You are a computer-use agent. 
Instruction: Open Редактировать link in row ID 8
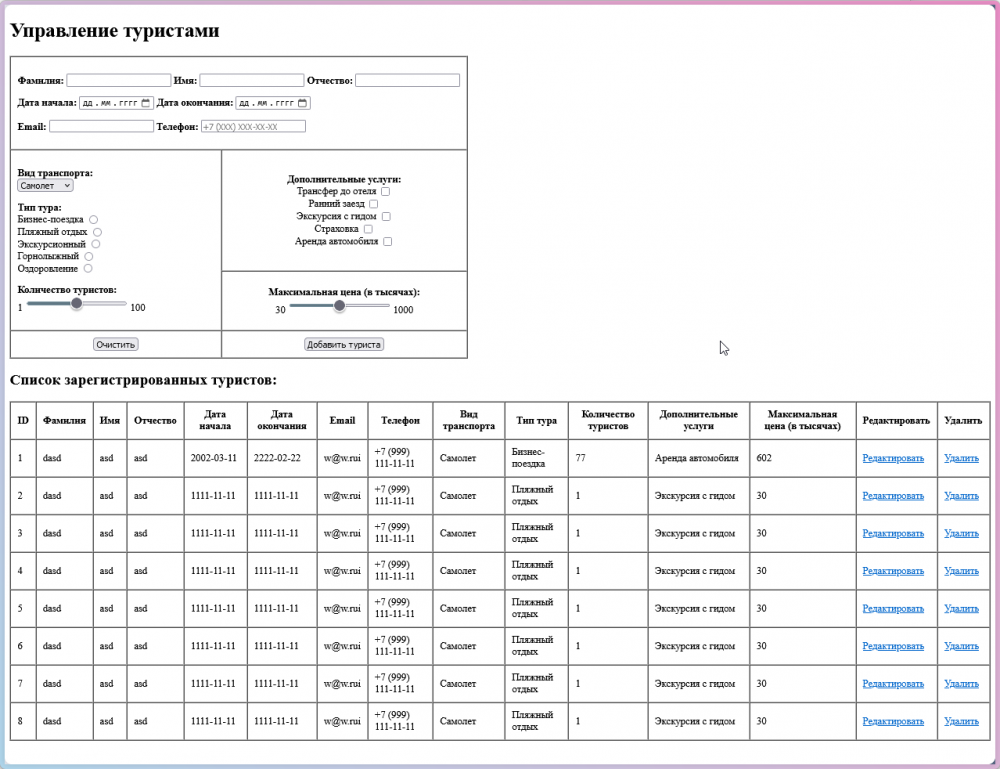(893, 721)
